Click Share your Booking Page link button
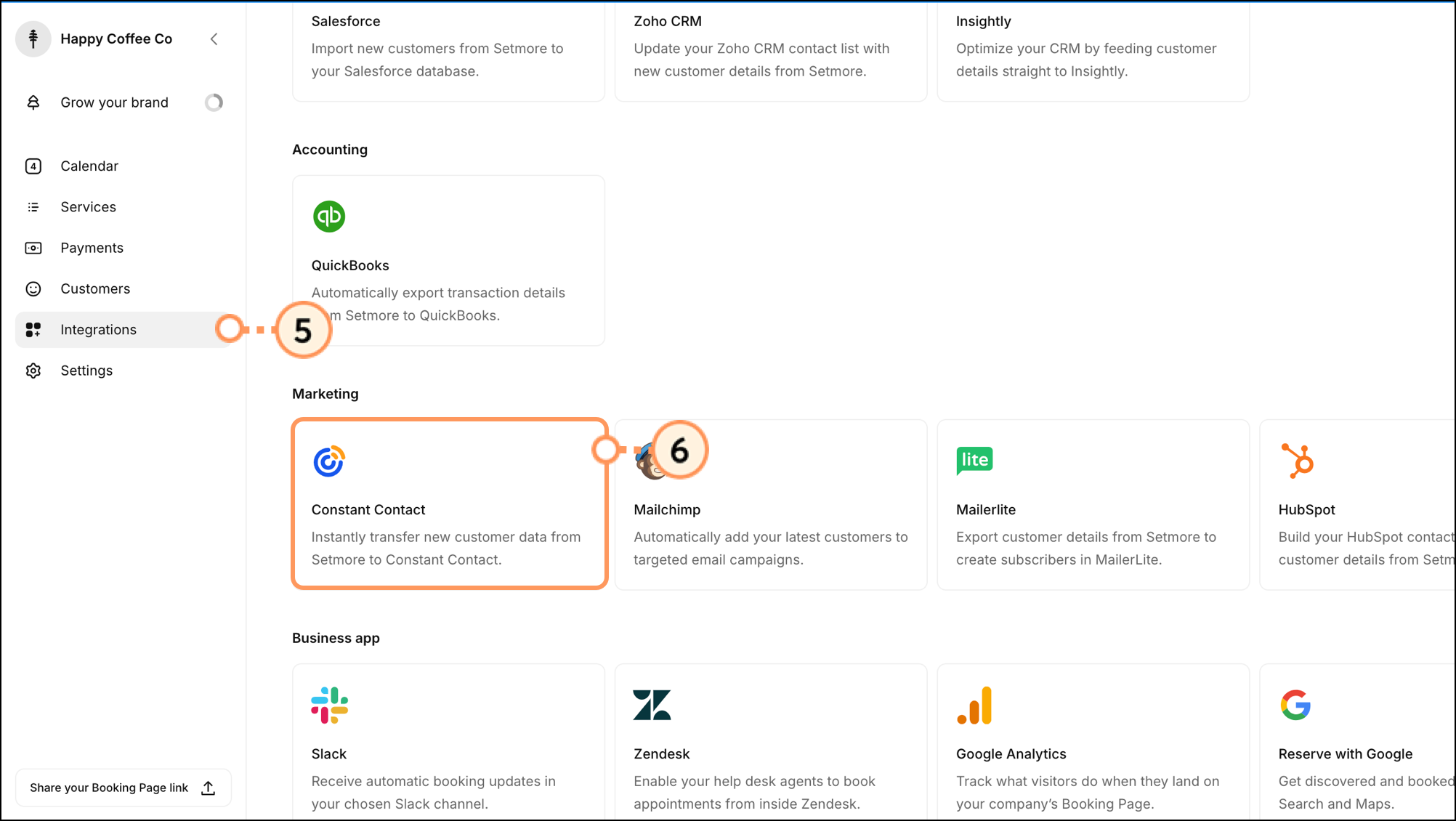Image resolution: width=1456 pixels, height=821 pixels. click(x=124, y=788)
